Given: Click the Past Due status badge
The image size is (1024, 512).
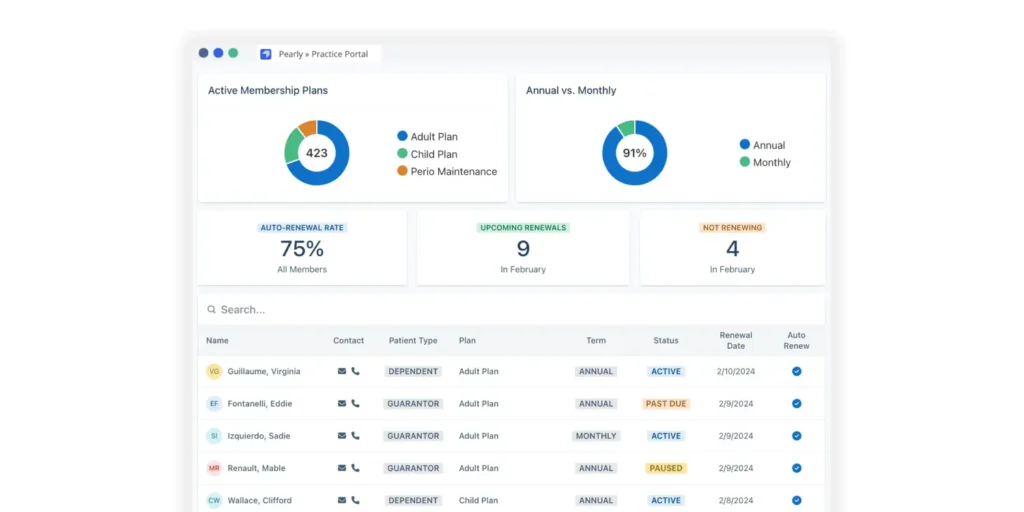Looking at the screenshot, I should click(666, 404).
